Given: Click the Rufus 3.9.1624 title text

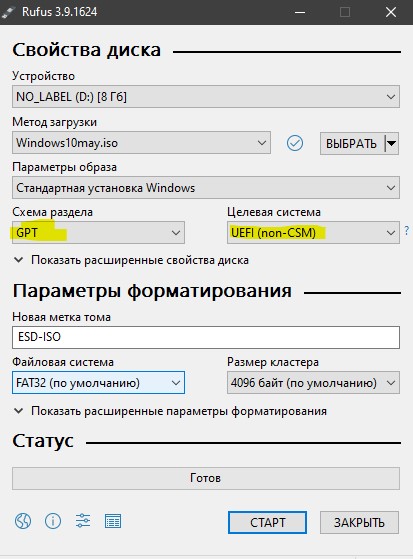Looking at the screenshot, I should [x=60, y=12].
